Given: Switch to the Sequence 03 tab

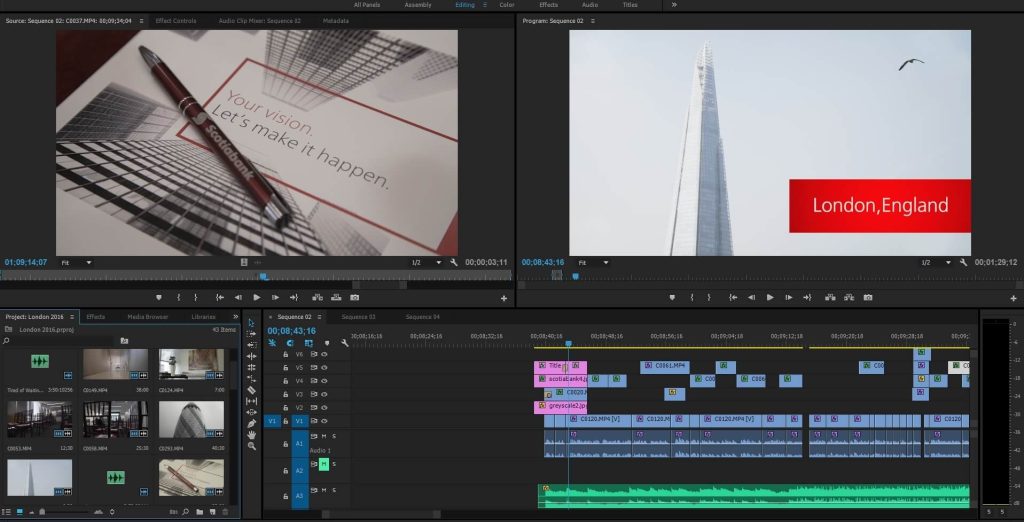Looking at the screenshot, I should [358, 317].
